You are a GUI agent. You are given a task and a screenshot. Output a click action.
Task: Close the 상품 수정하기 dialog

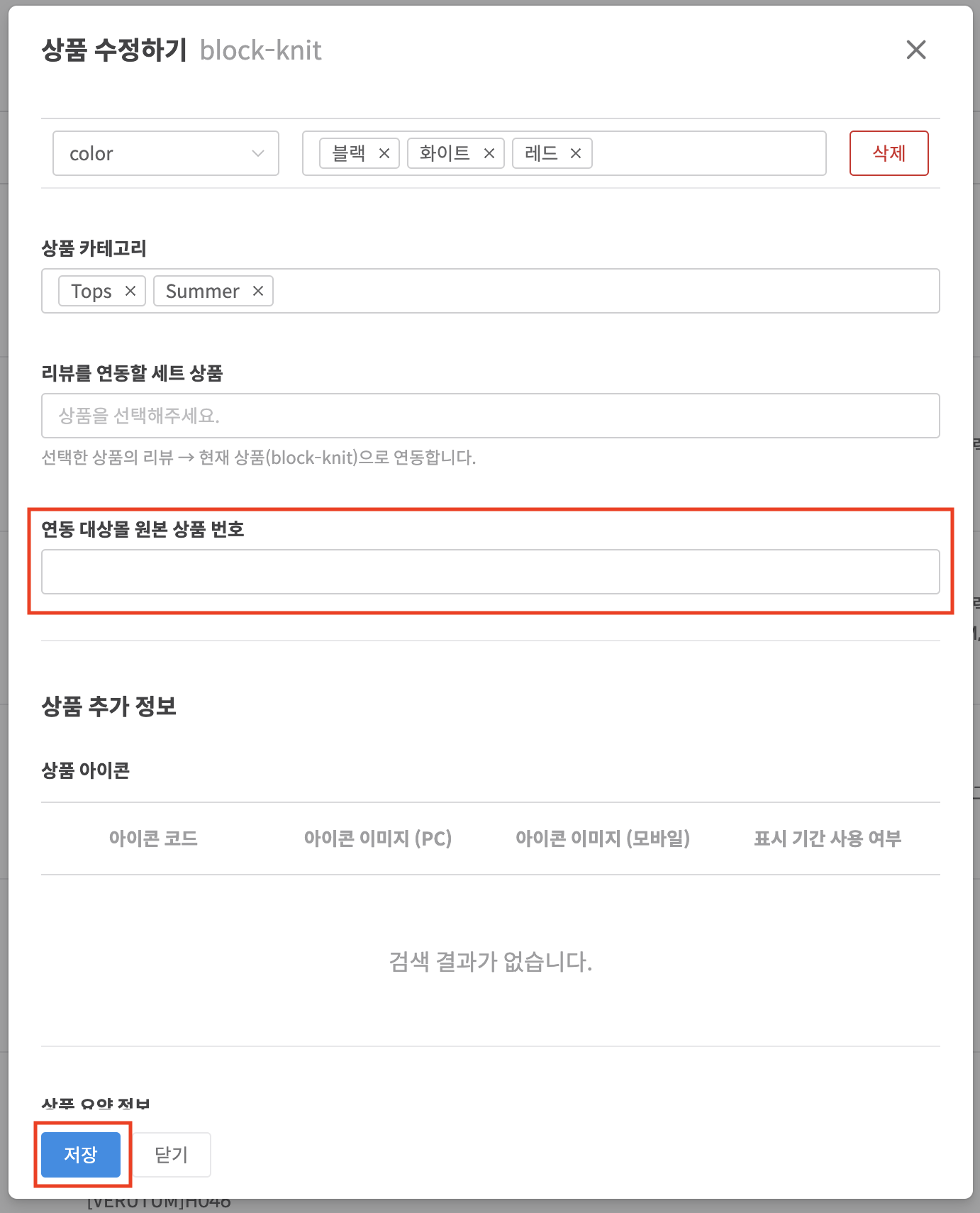tap(916, 50)
